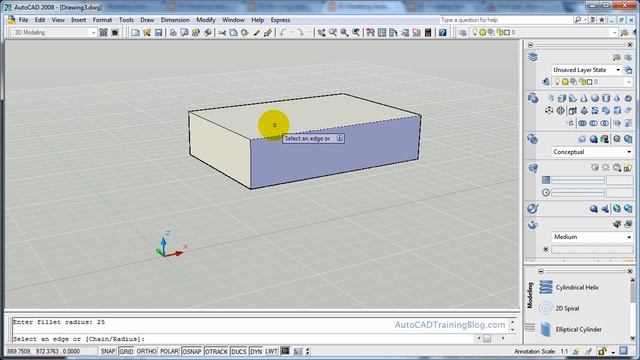Image resolution: width=640 pixels, height=360 pixels.
Task: Toggle OSNAP in status bar
Action: pos(192,351)
